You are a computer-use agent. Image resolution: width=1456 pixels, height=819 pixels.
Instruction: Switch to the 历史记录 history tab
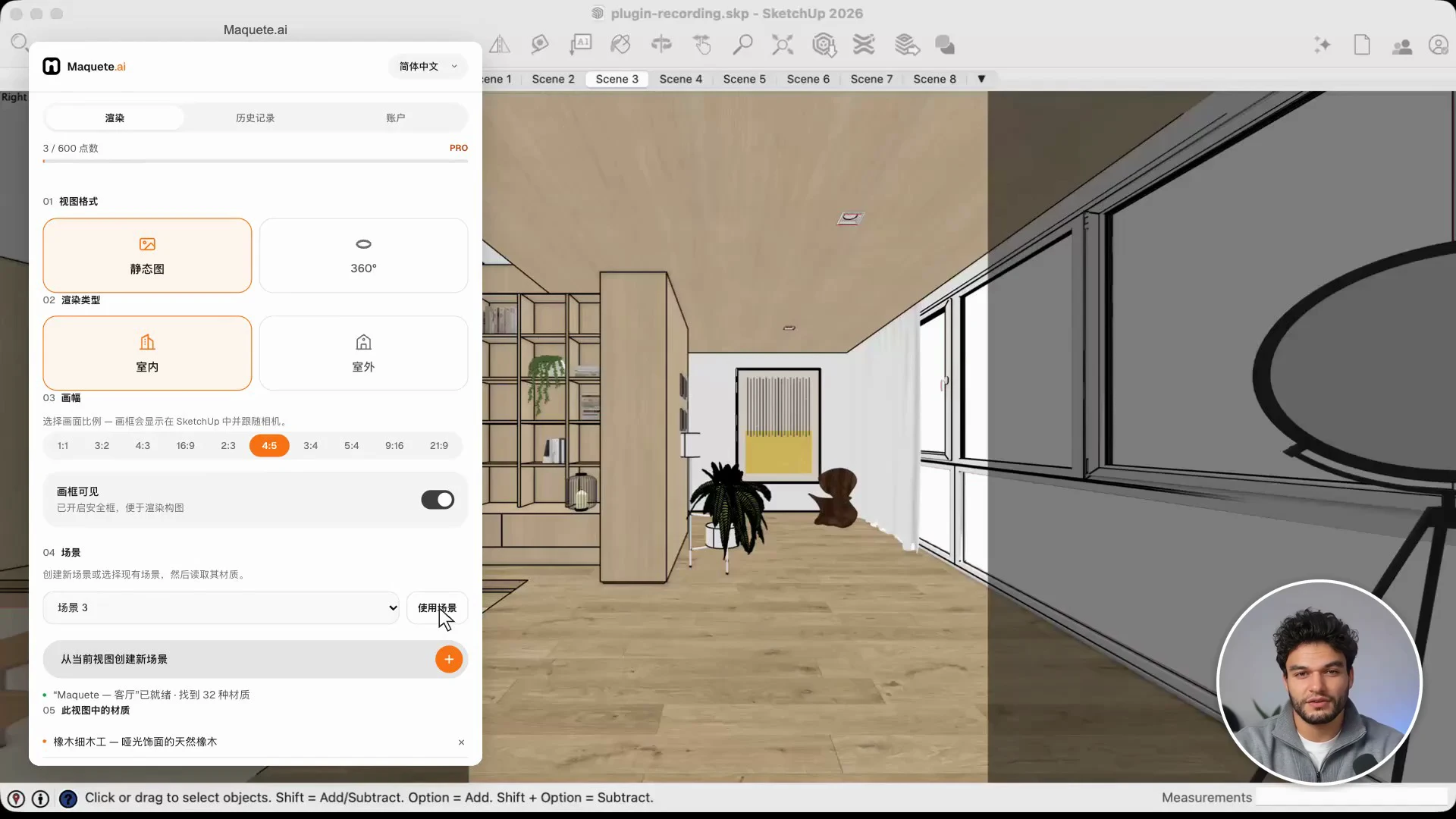point(255,118)
